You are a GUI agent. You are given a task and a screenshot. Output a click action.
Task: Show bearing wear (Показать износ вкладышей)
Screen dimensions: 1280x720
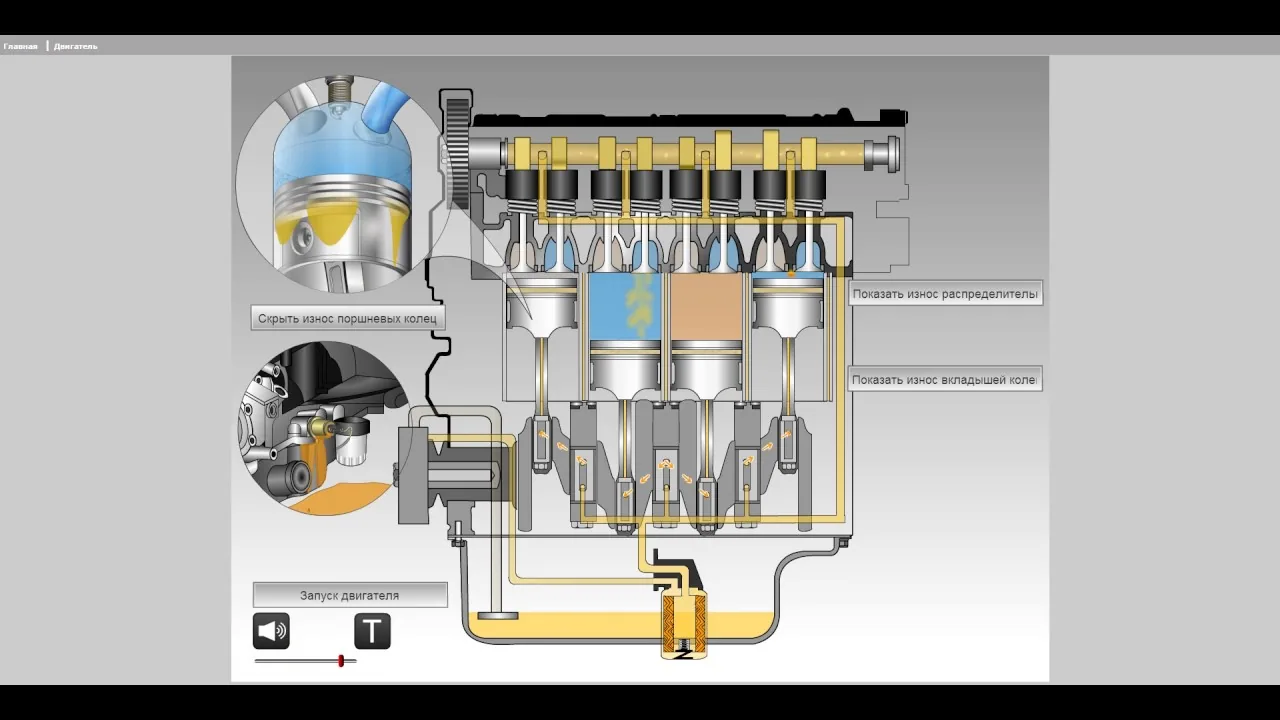[945, 380]
